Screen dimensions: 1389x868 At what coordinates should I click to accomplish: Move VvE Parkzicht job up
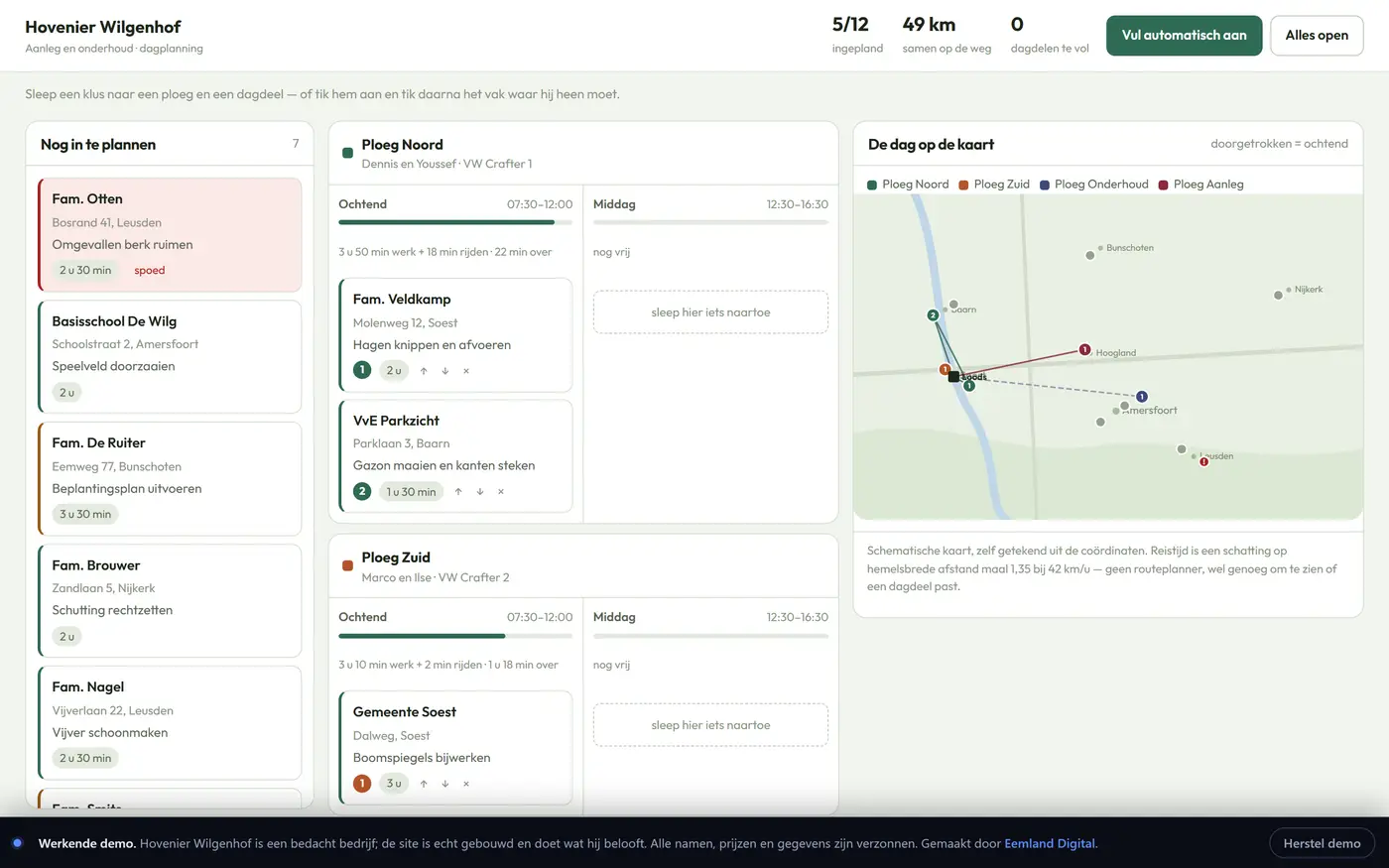point(458,492)
